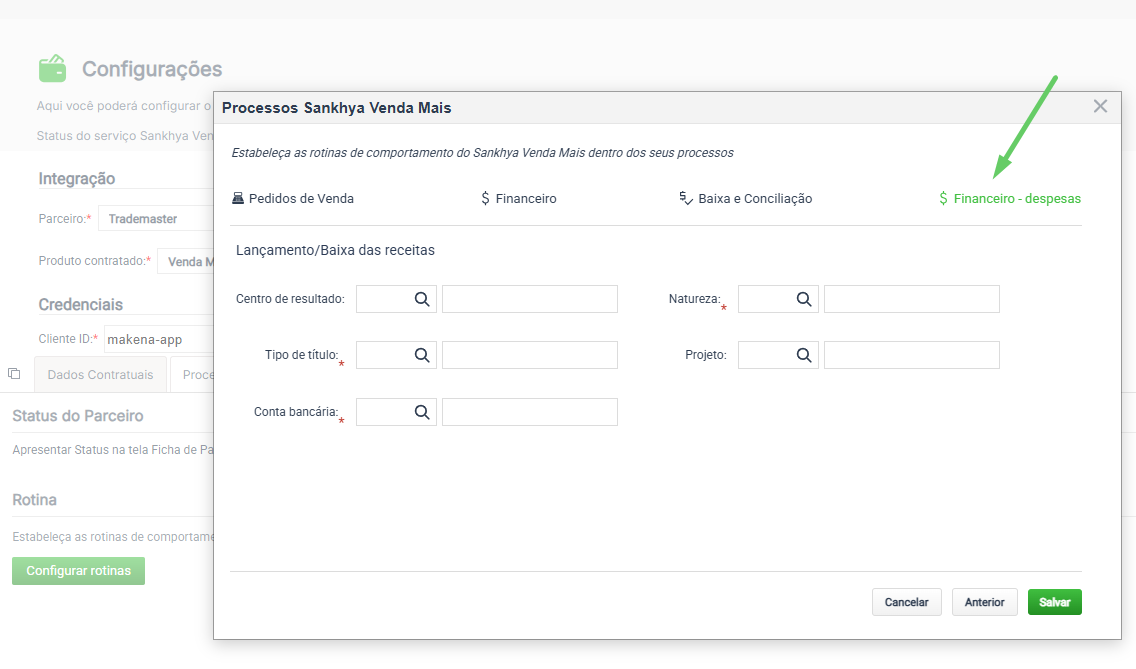Click the Cliente ID field with makena-app
The image size is (1136, 669).
click(159, 339)
